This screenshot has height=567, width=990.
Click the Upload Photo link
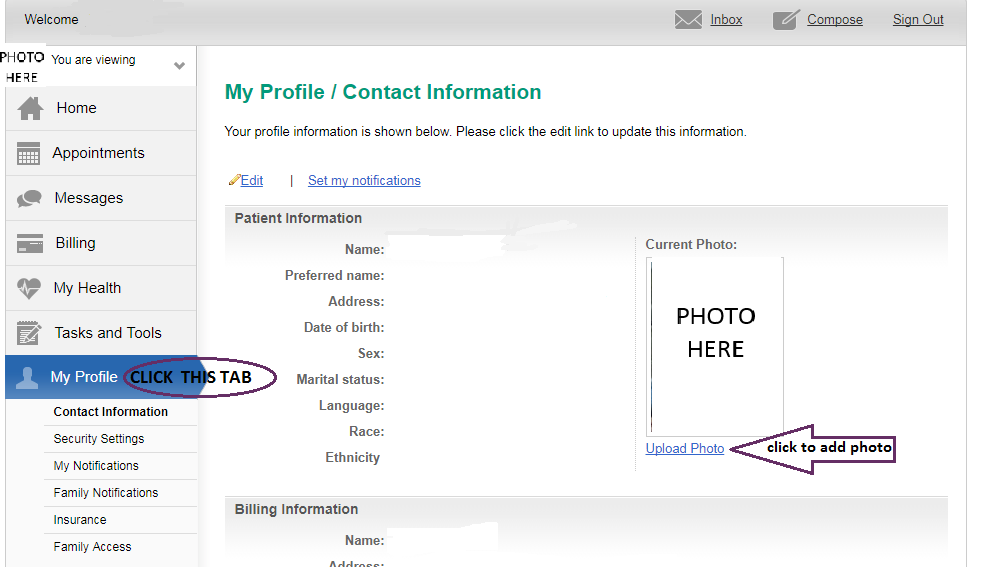tap(685, 449)
